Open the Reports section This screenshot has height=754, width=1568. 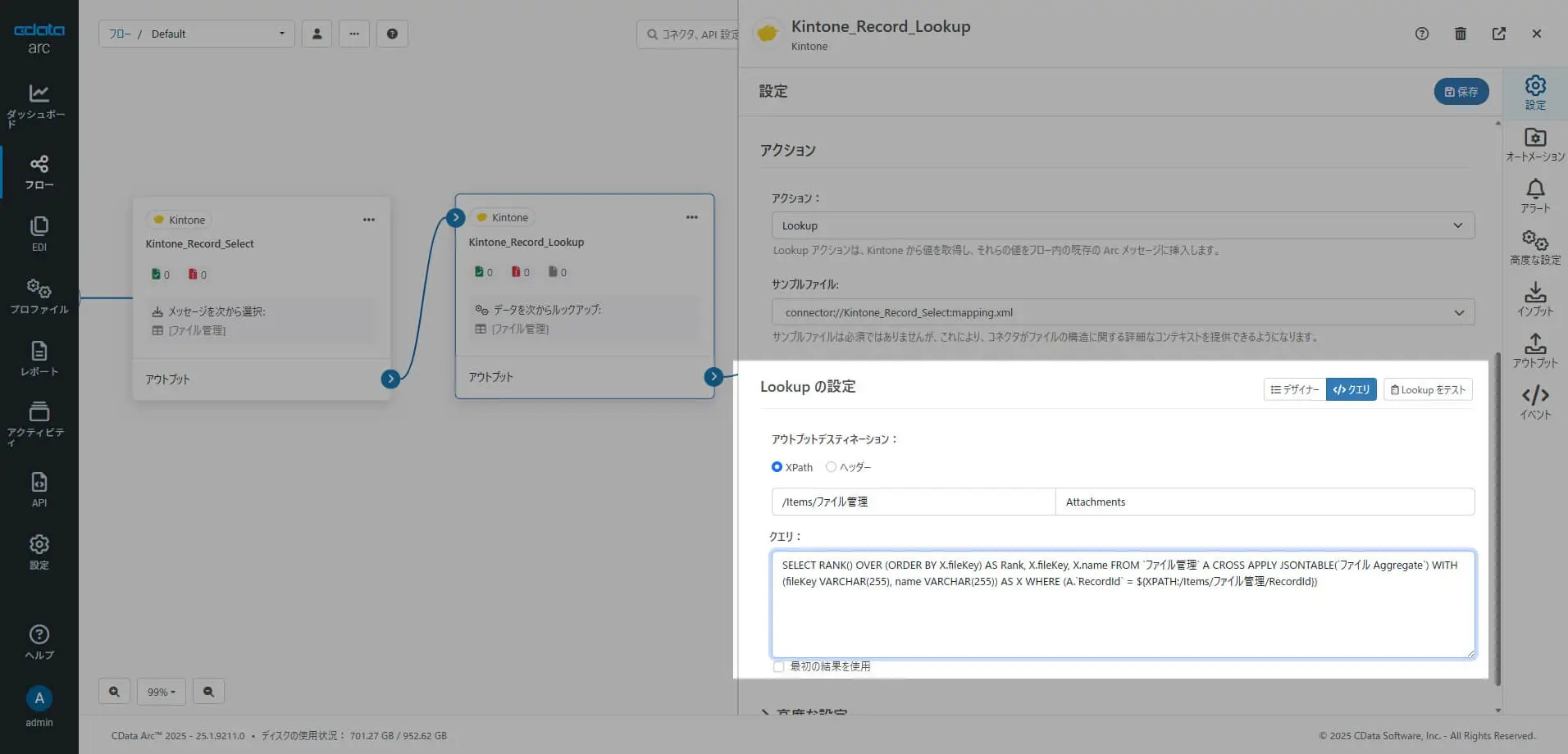pos(39,359)
